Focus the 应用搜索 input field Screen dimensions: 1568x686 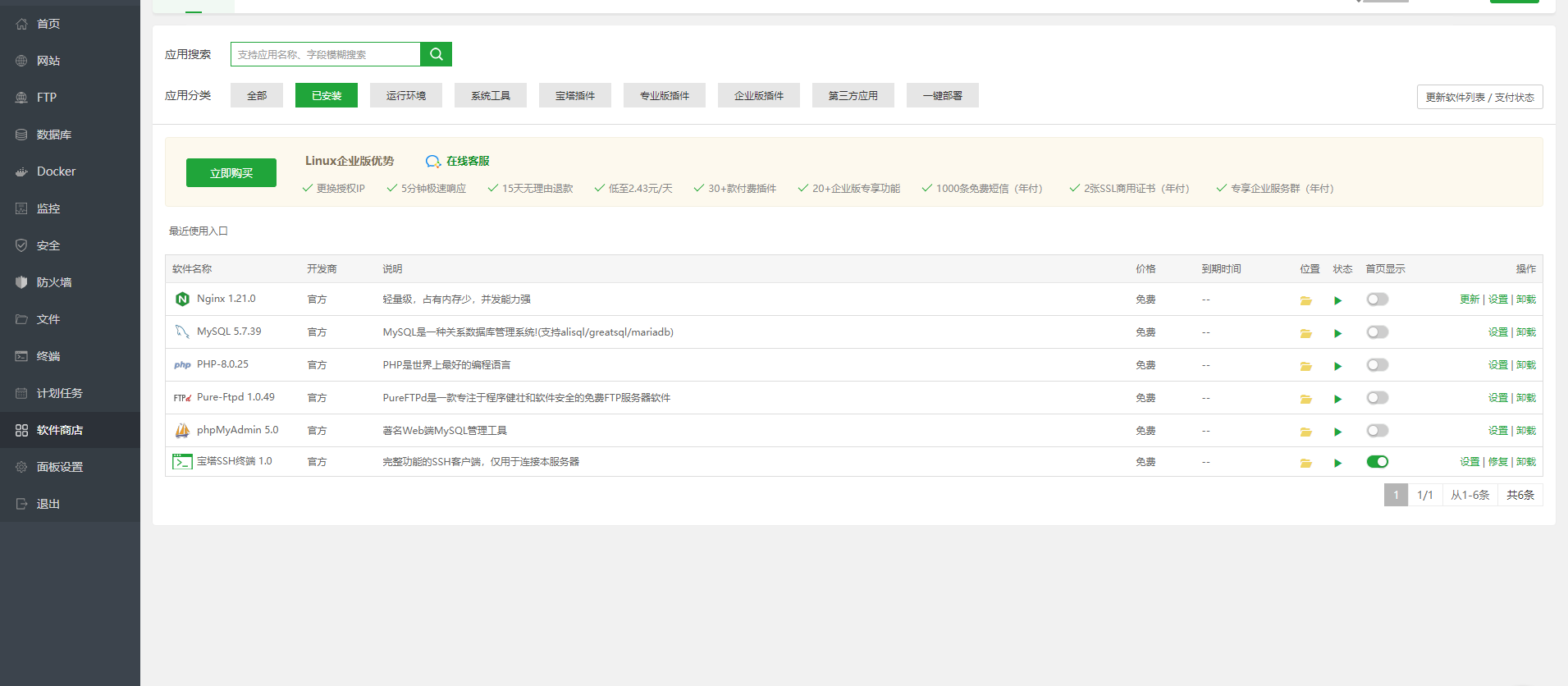click(326, 54)
